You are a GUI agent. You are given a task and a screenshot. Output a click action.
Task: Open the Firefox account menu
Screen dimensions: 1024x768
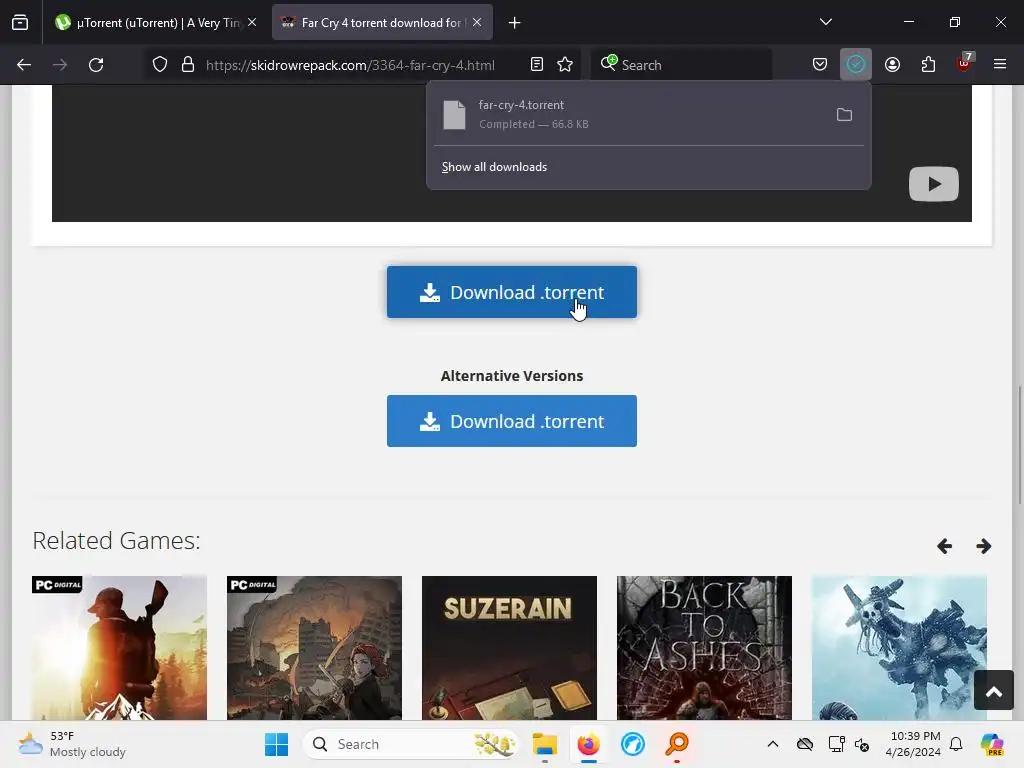click(892, 64)
